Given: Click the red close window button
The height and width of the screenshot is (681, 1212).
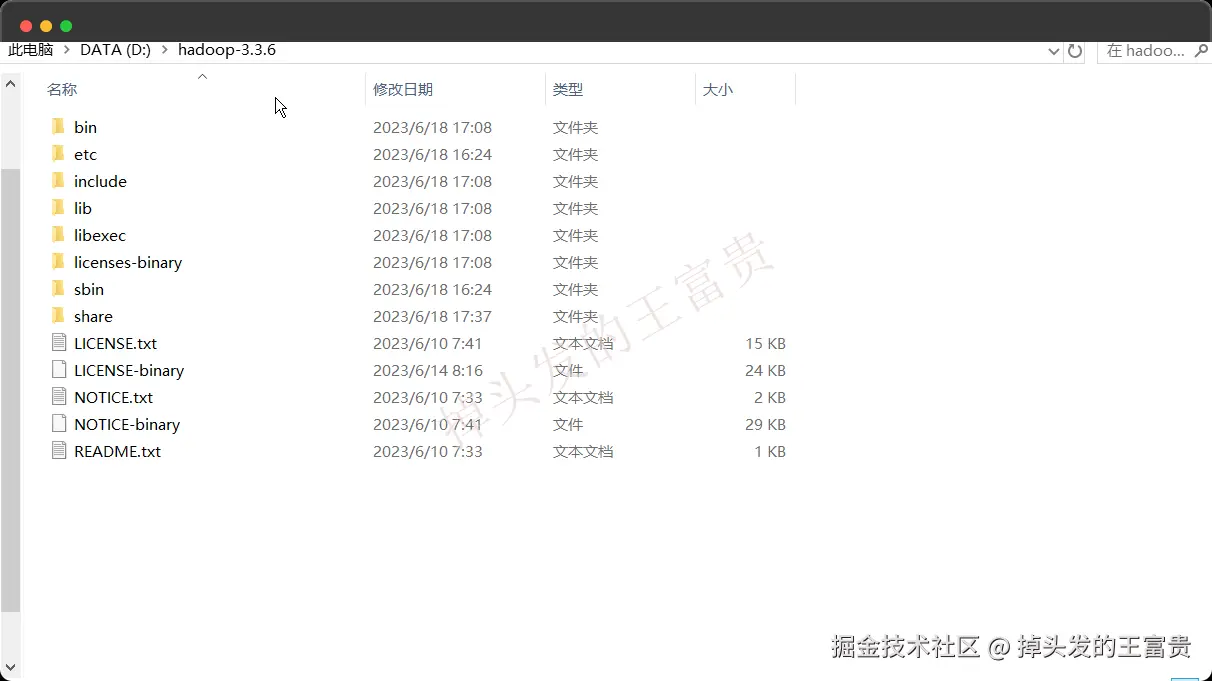Looking at the screenshot, I should tap(26, 26).
